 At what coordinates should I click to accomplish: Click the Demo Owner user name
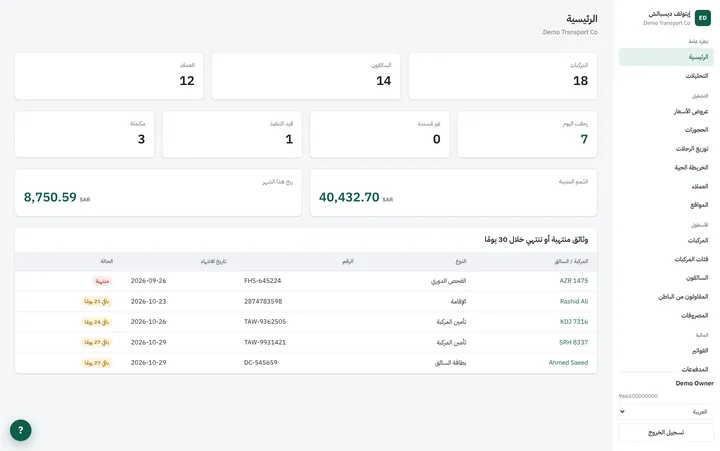coord(694,383)
